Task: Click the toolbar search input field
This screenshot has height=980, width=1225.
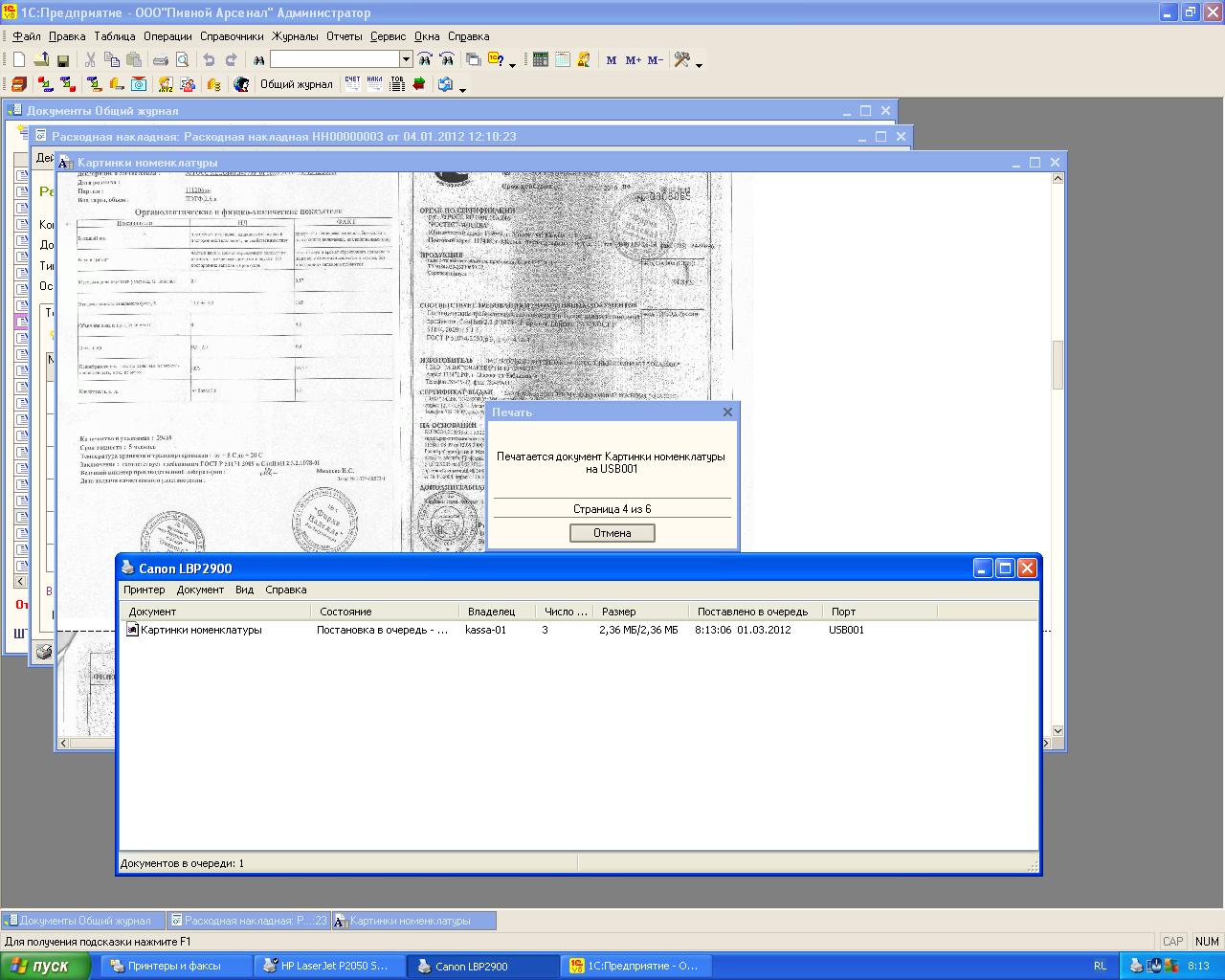Action: 335,59
